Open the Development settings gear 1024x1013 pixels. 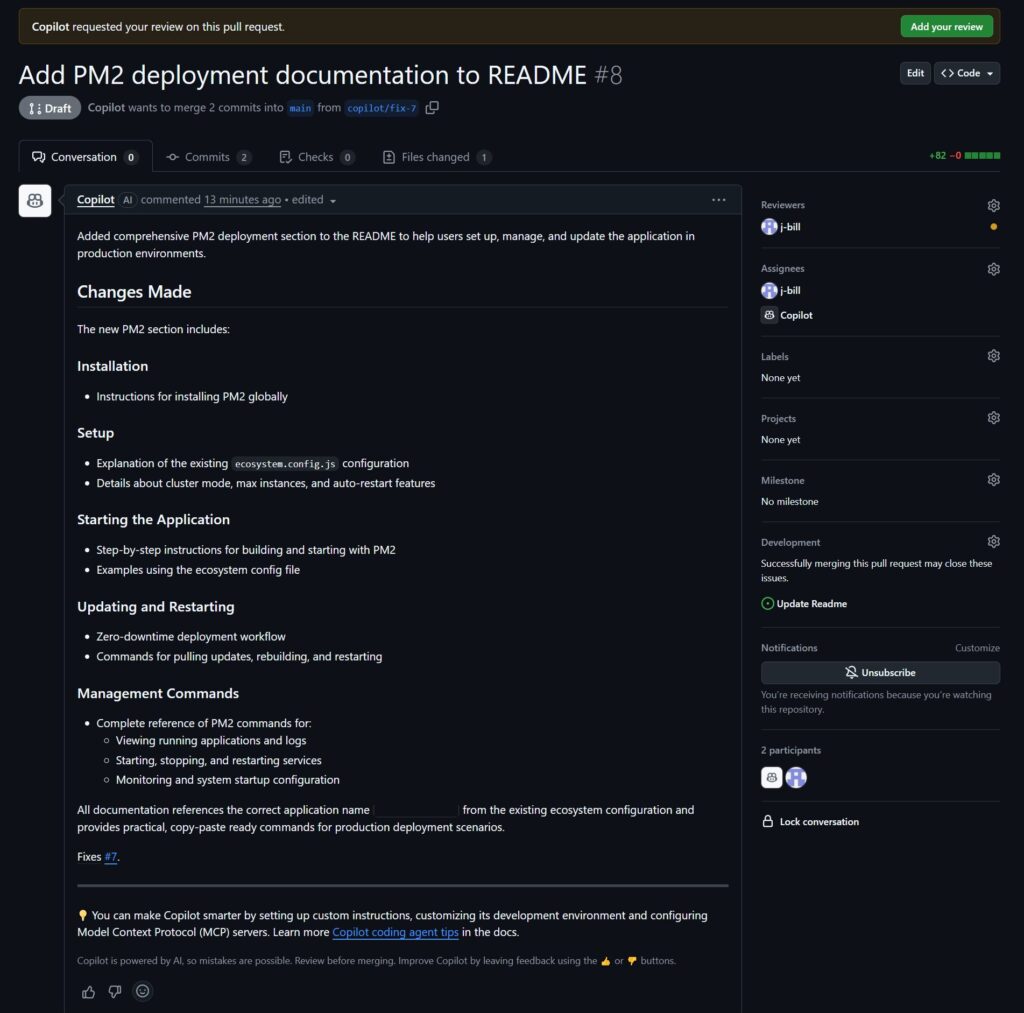point(993,541)
